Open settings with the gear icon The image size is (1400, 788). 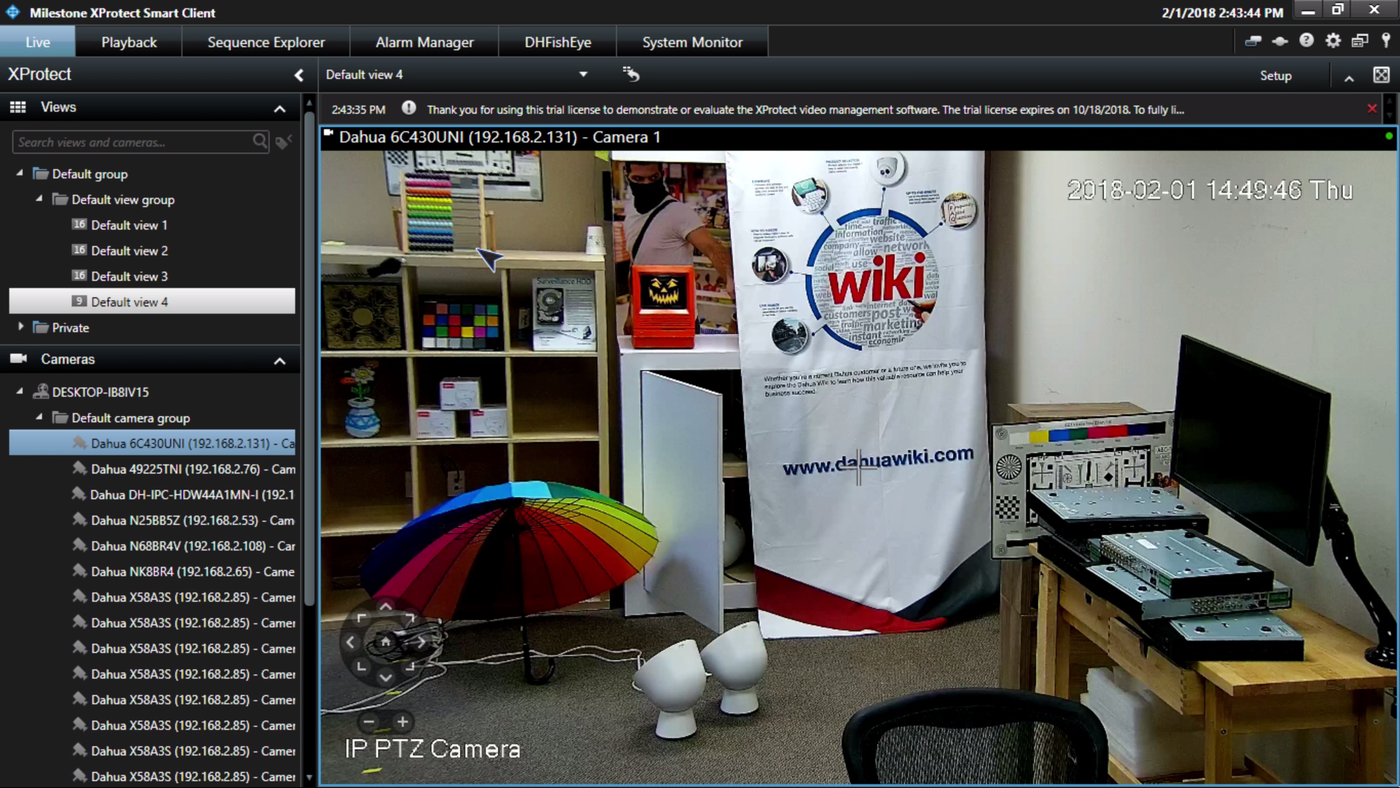pyautogui.click(x=1333, y=41)
